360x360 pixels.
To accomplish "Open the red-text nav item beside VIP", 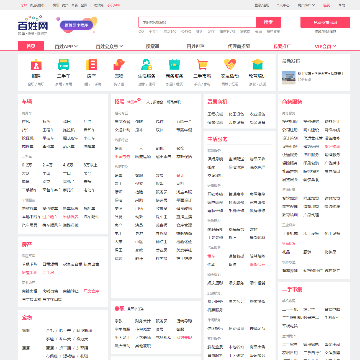I will coord(282,46).
